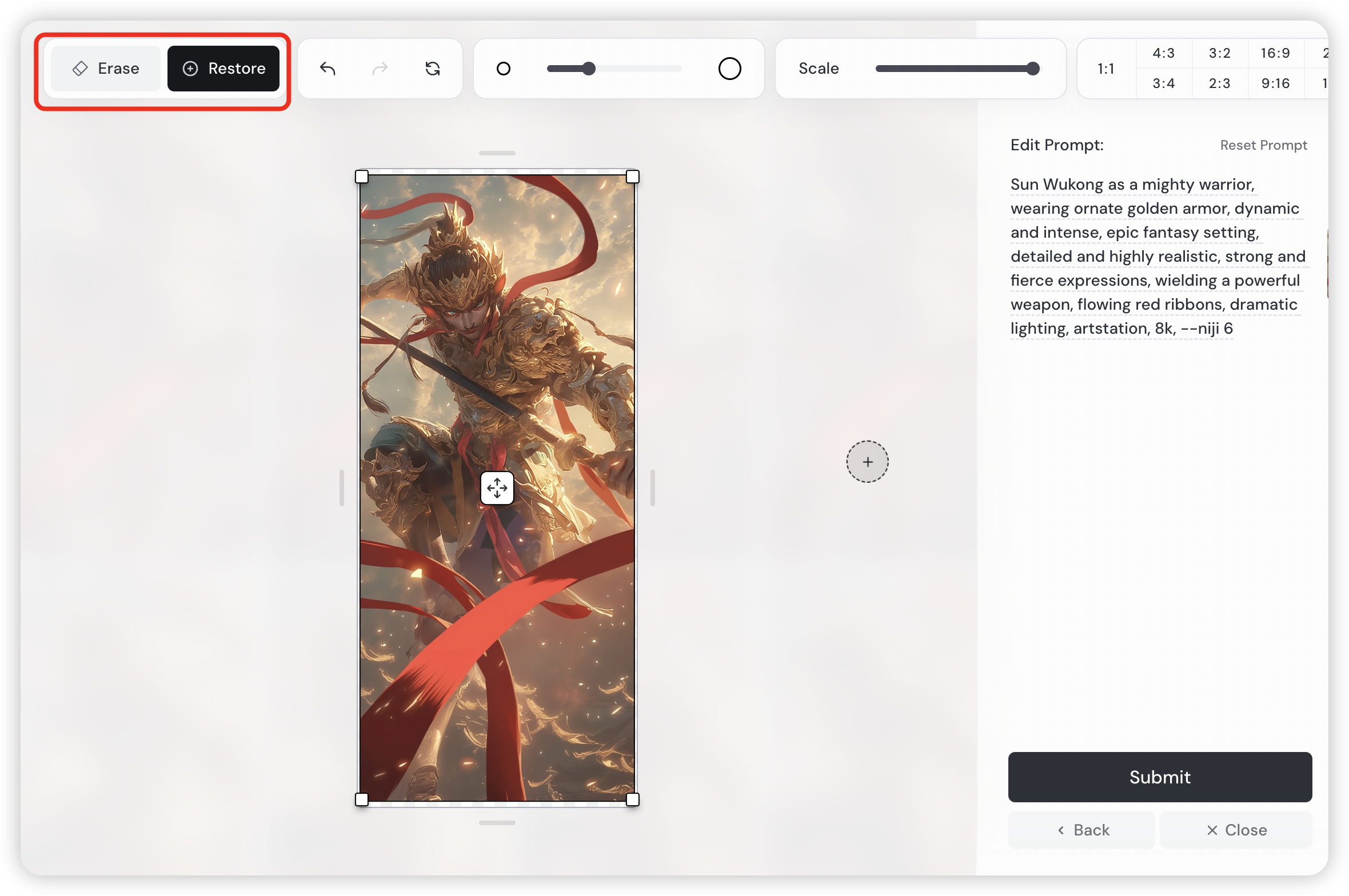Click the move handle at image center

point(497,488)
